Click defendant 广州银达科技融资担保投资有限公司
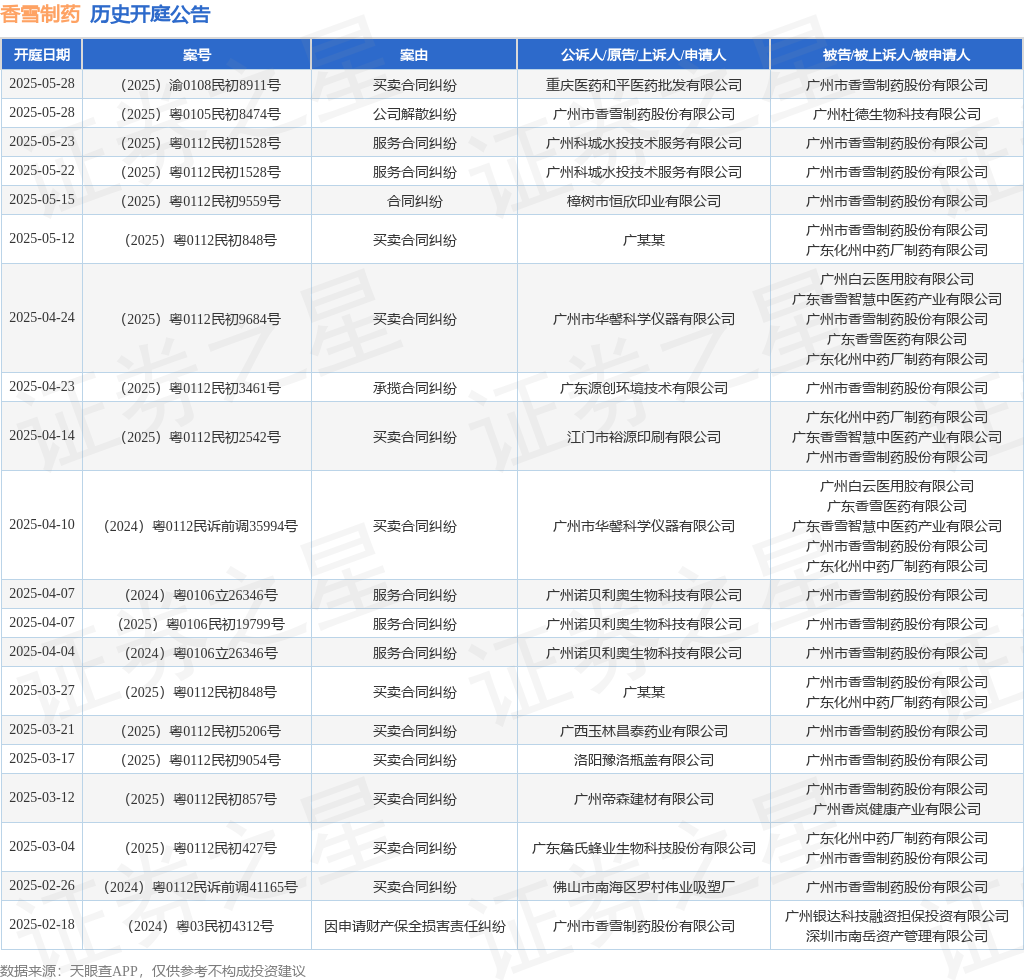The image size is (1024, 980). (x=897, y=916)
